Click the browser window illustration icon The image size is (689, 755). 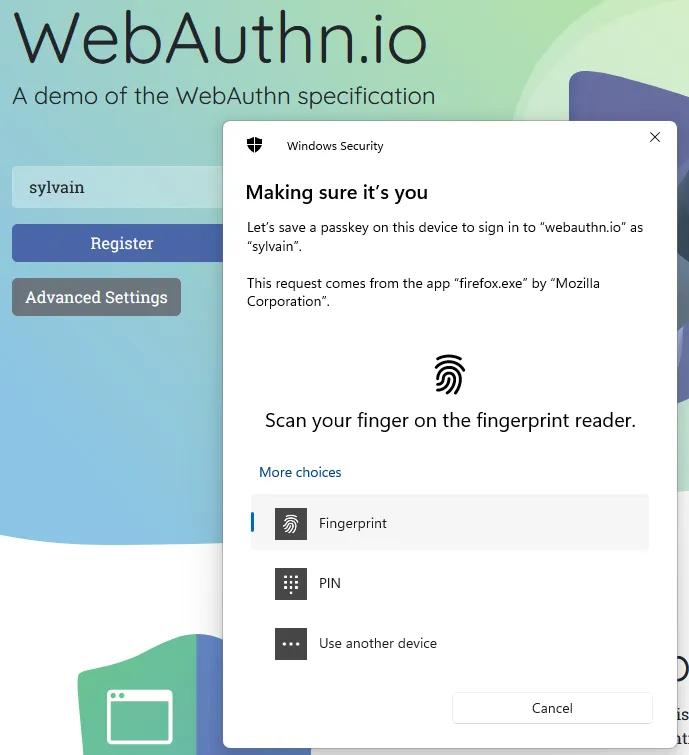click(x=140, y=716)
